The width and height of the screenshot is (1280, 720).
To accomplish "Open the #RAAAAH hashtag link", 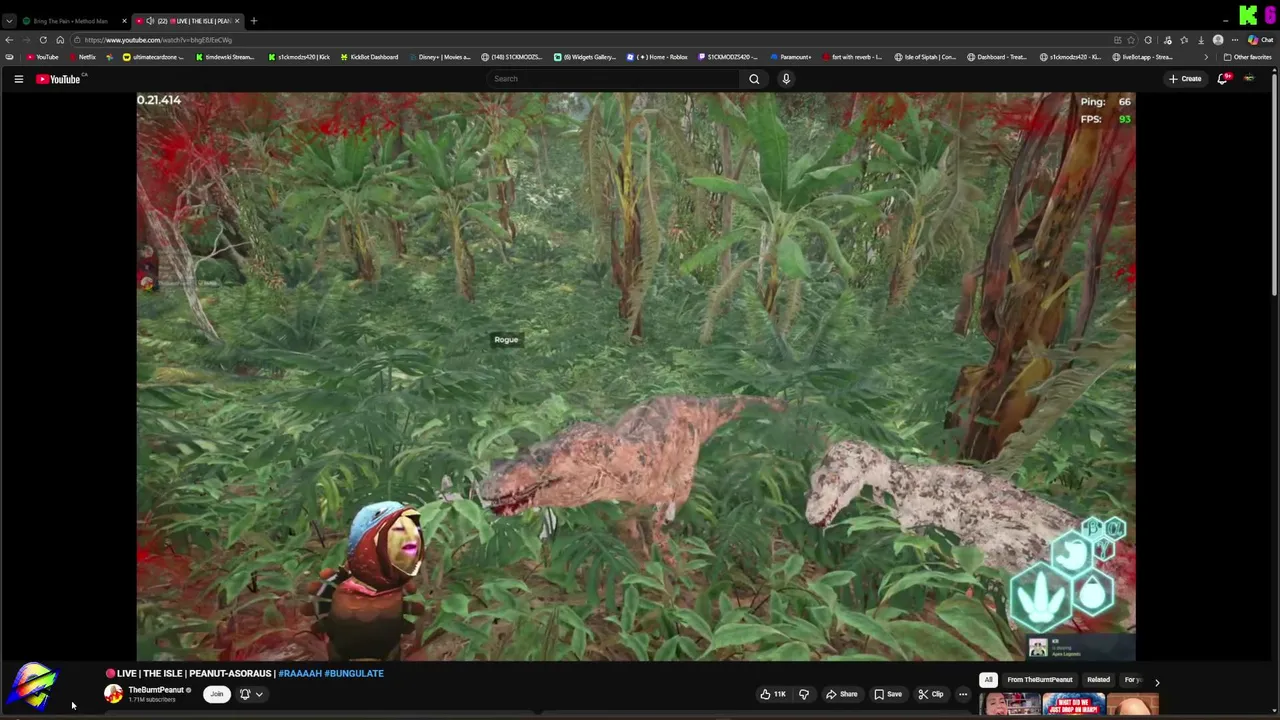I will (300, 674).
